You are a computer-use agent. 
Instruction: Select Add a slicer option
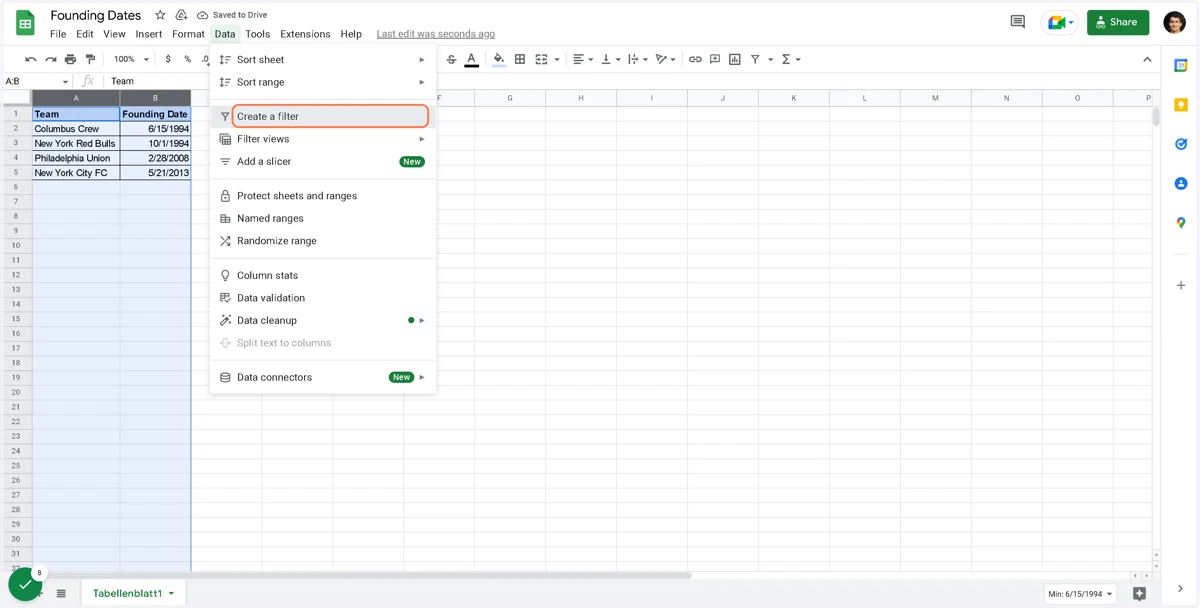[323, 161]
